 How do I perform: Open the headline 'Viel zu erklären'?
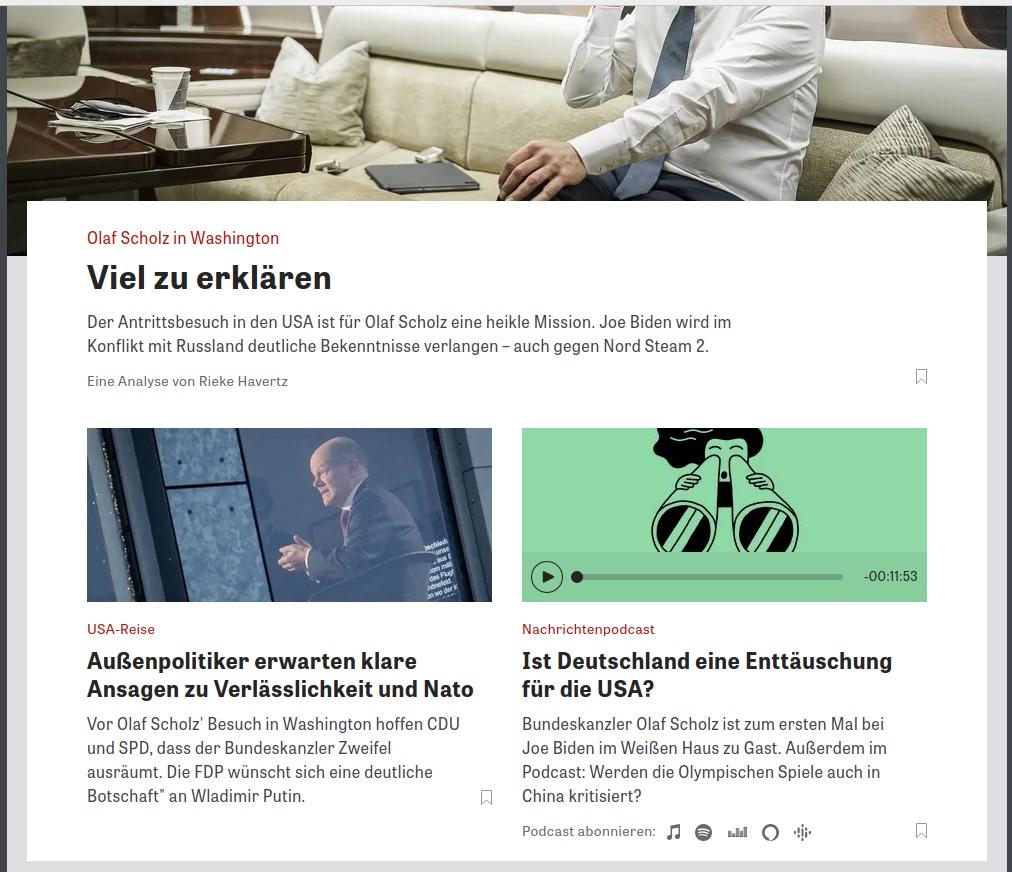coord(209,278)
